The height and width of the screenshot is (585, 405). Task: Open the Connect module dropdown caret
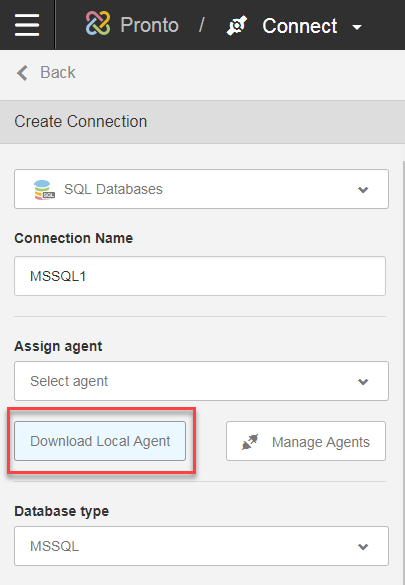(357, 27)
